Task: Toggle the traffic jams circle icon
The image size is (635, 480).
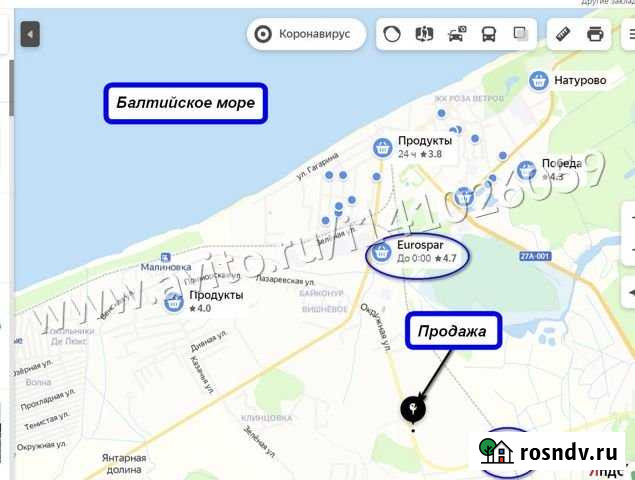Action: (x=392, y=34)
